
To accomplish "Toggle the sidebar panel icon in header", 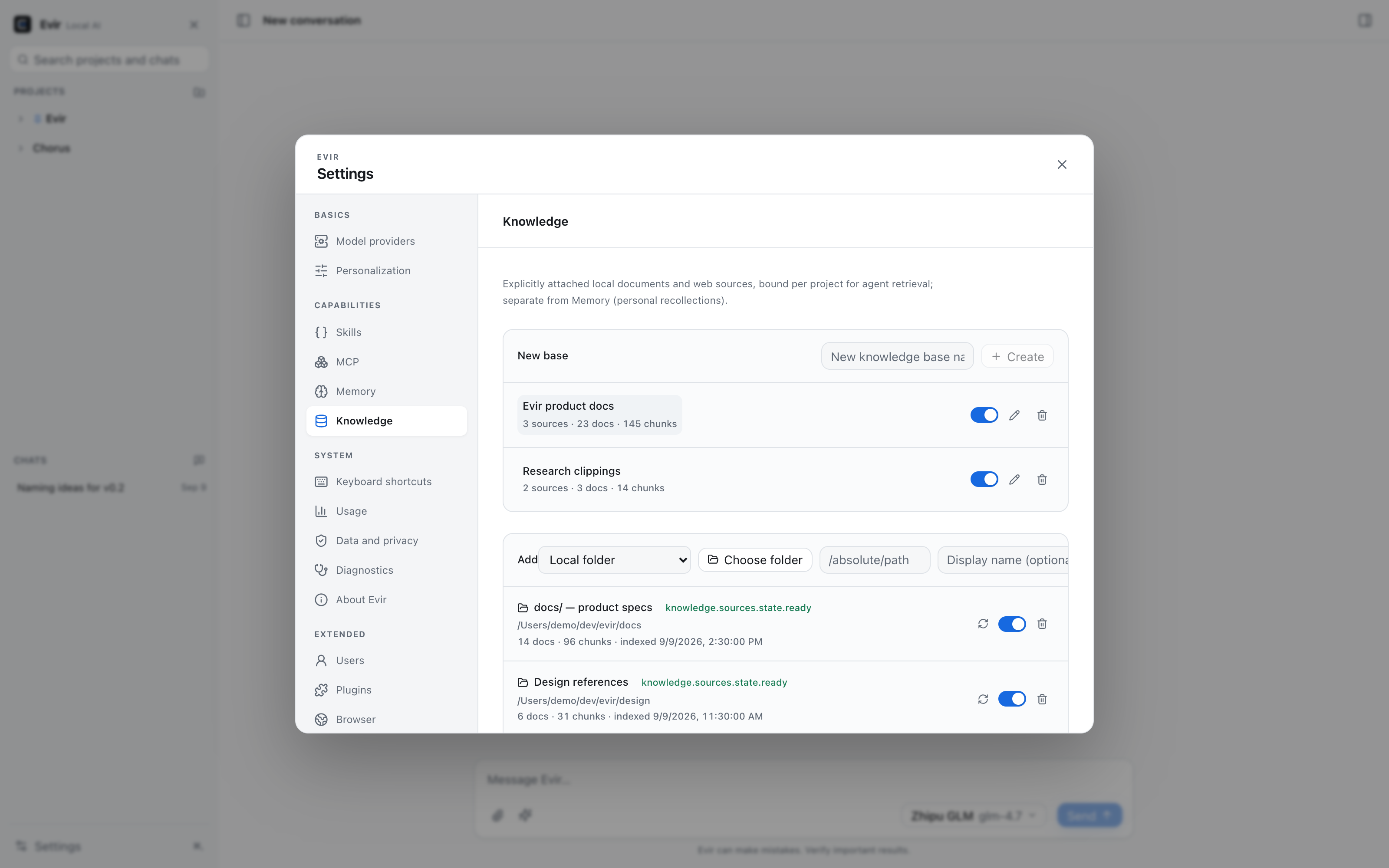I will 244,21.
